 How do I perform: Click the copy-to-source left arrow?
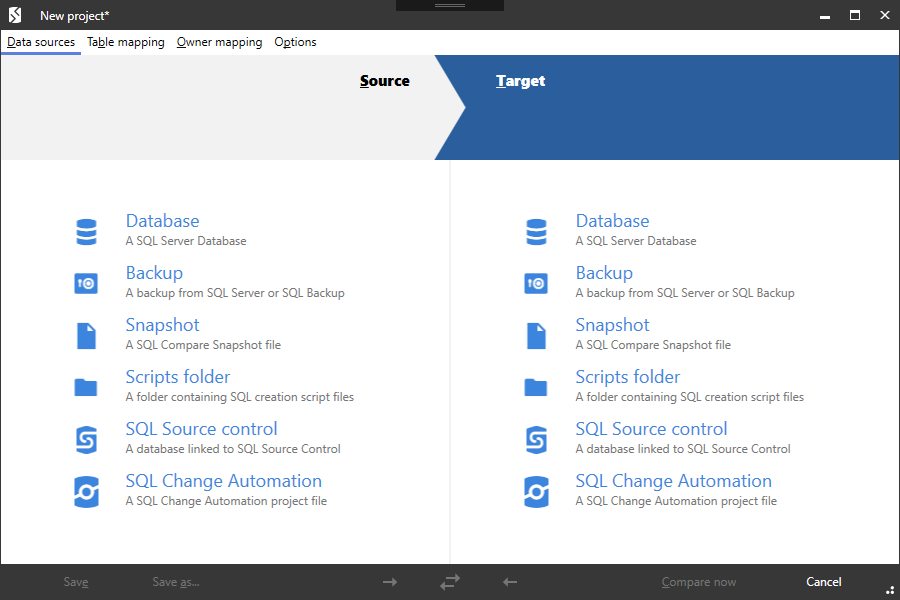tap(510, 582)
